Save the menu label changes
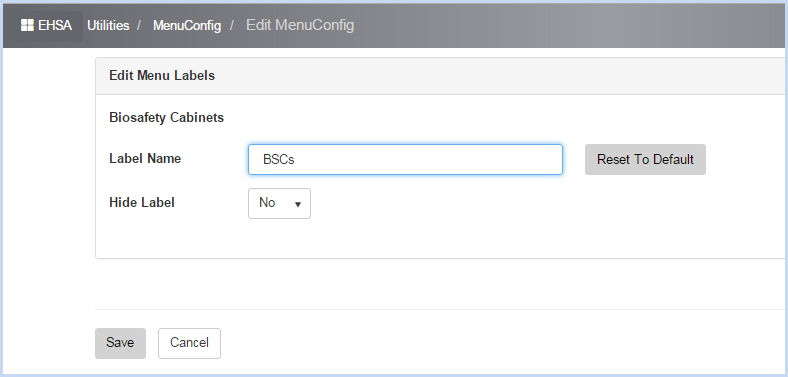The image size is (788, 377). [120, 343]
